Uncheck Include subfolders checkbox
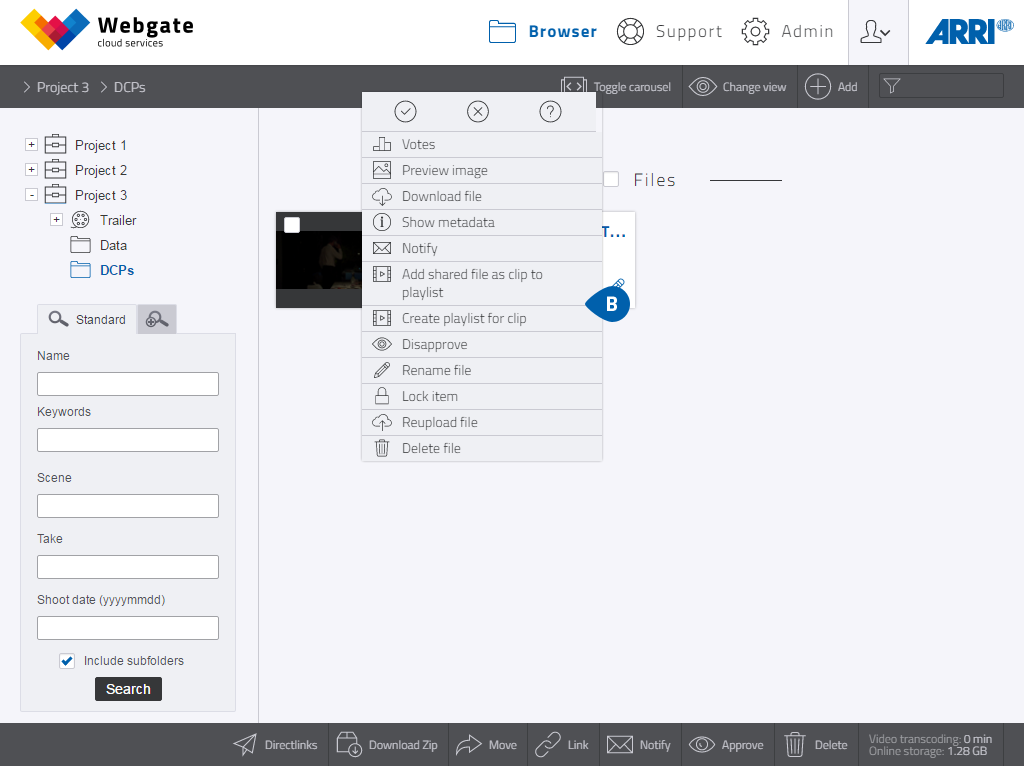Screen dimensions: 1024x766 (x=67, y=661)
